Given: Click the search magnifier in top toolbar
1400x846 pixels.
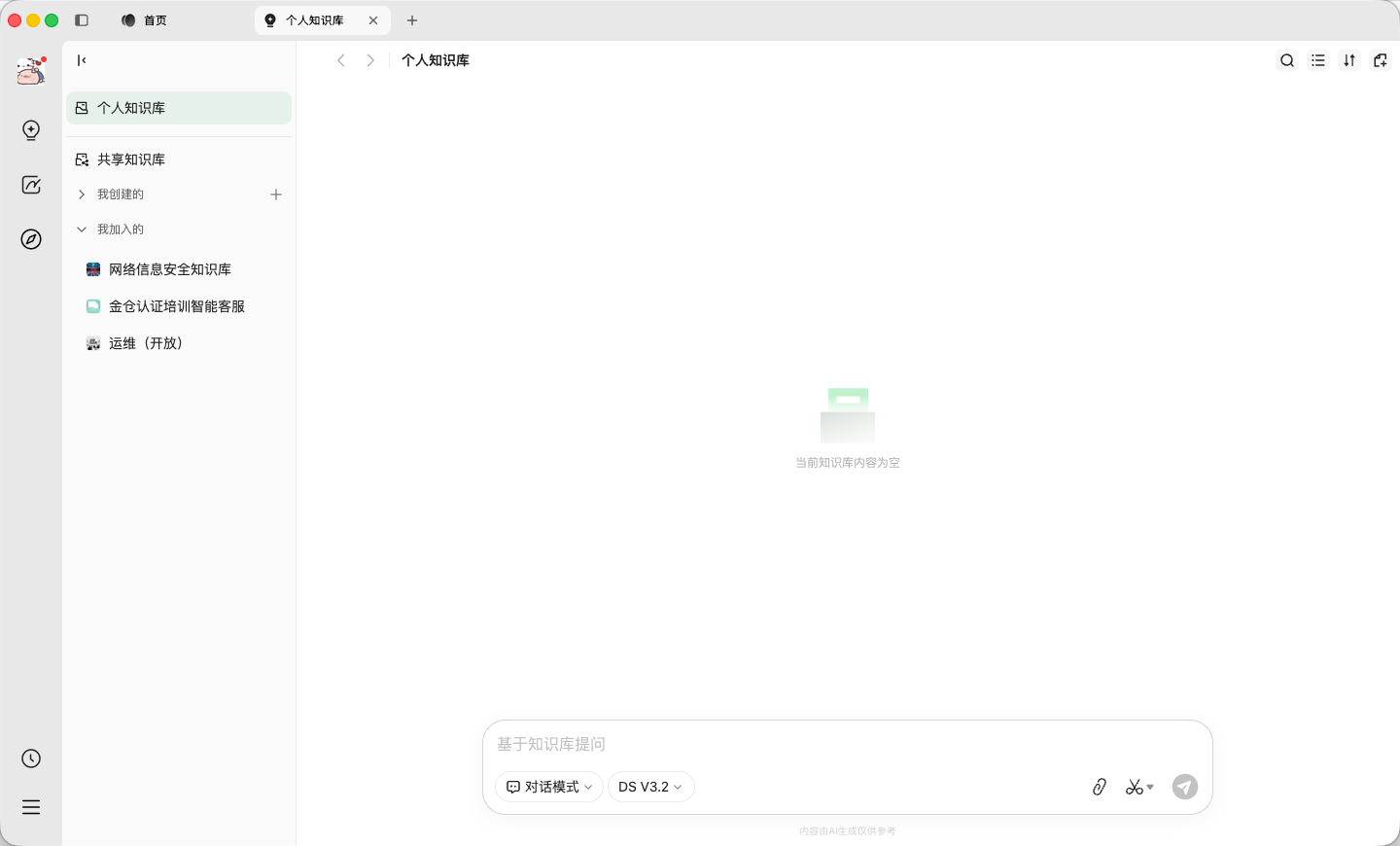Looking at the screenshot, I should coord(1287,60).
